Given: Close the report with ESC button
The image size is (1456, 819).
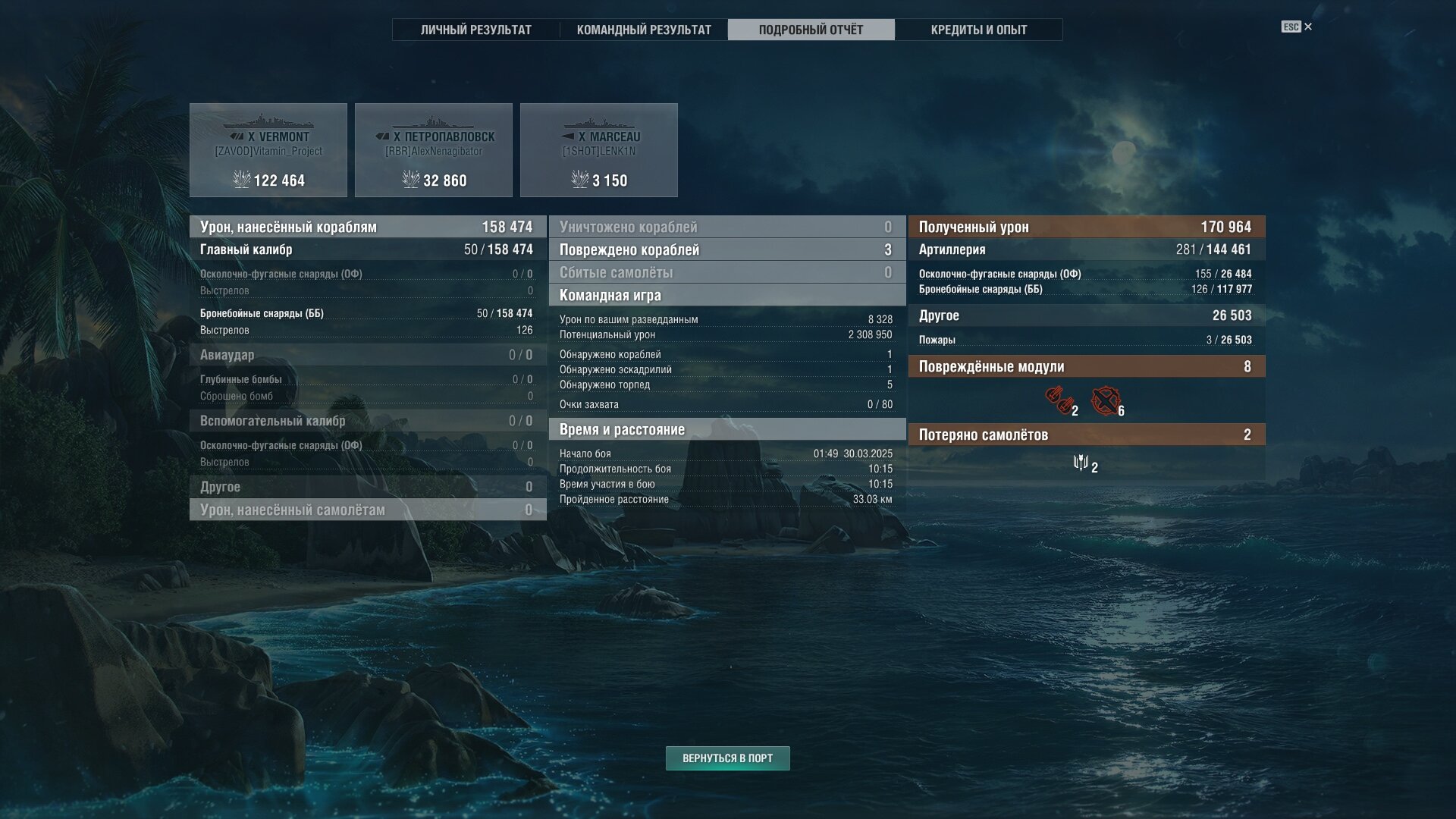Looking at the screenshot, I should coord(1297,27).
